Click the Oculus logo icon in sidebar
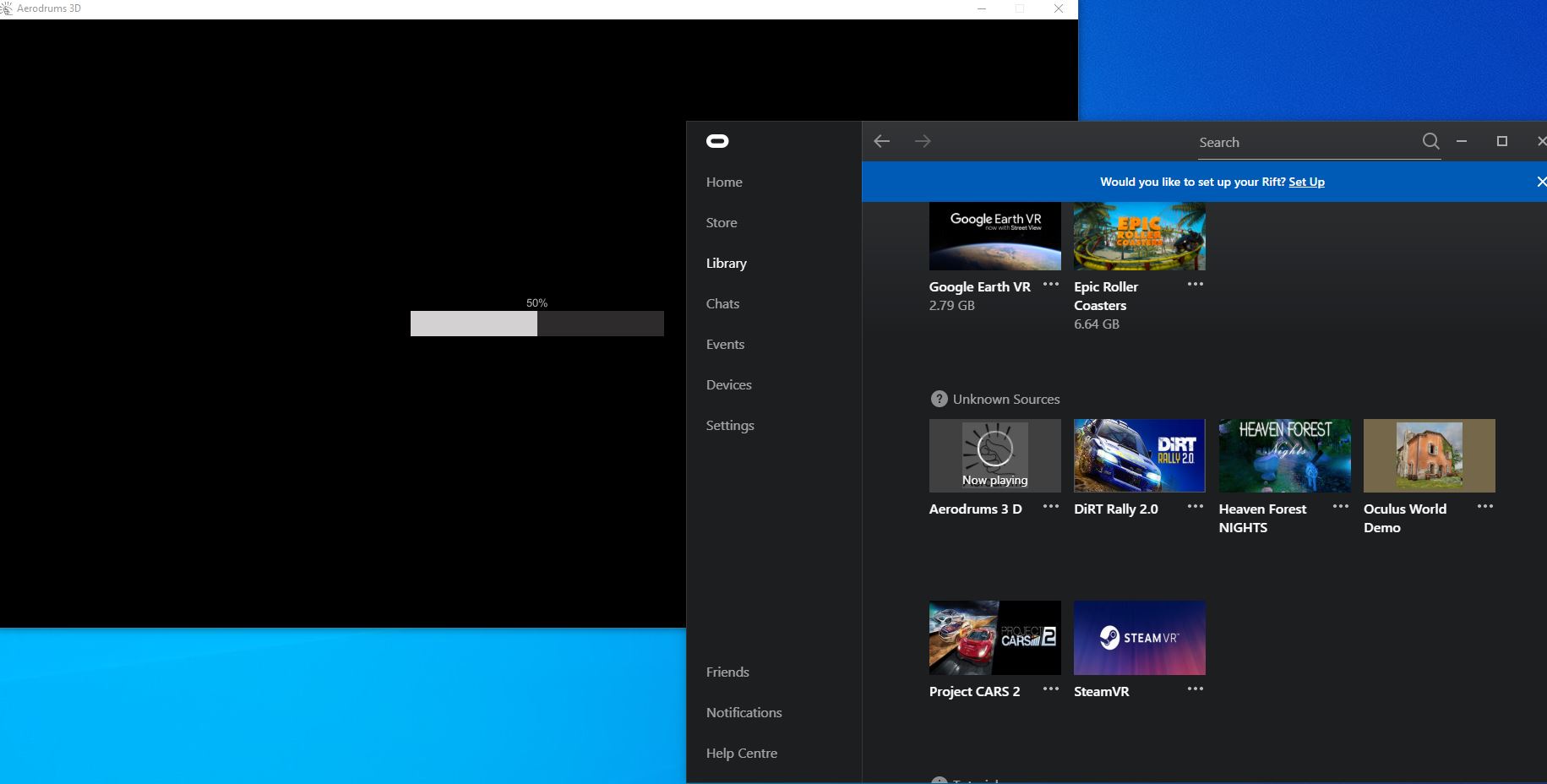This screenshot has height=784, width=1547. pyautogui.click(x=717, y=141)
